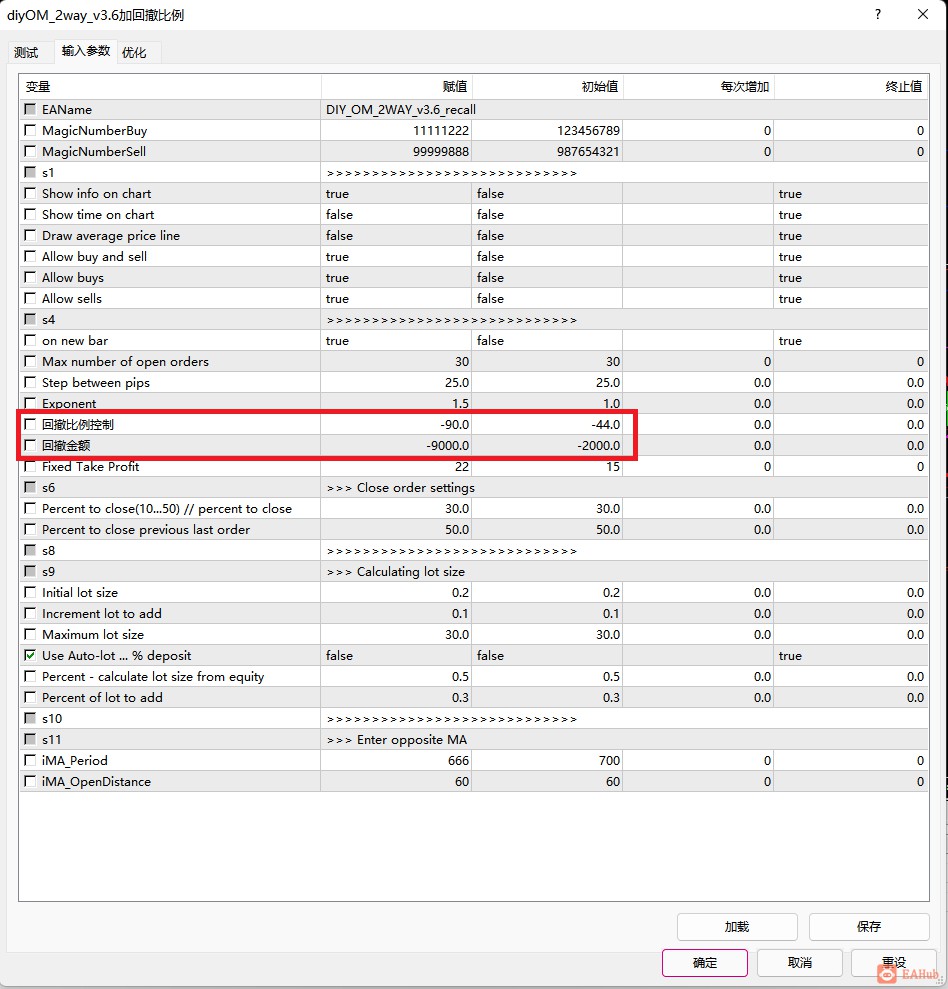Close the diyOM_2way dialog window
This screenshot has width=948, height=989.
click(x=923, y=14)
